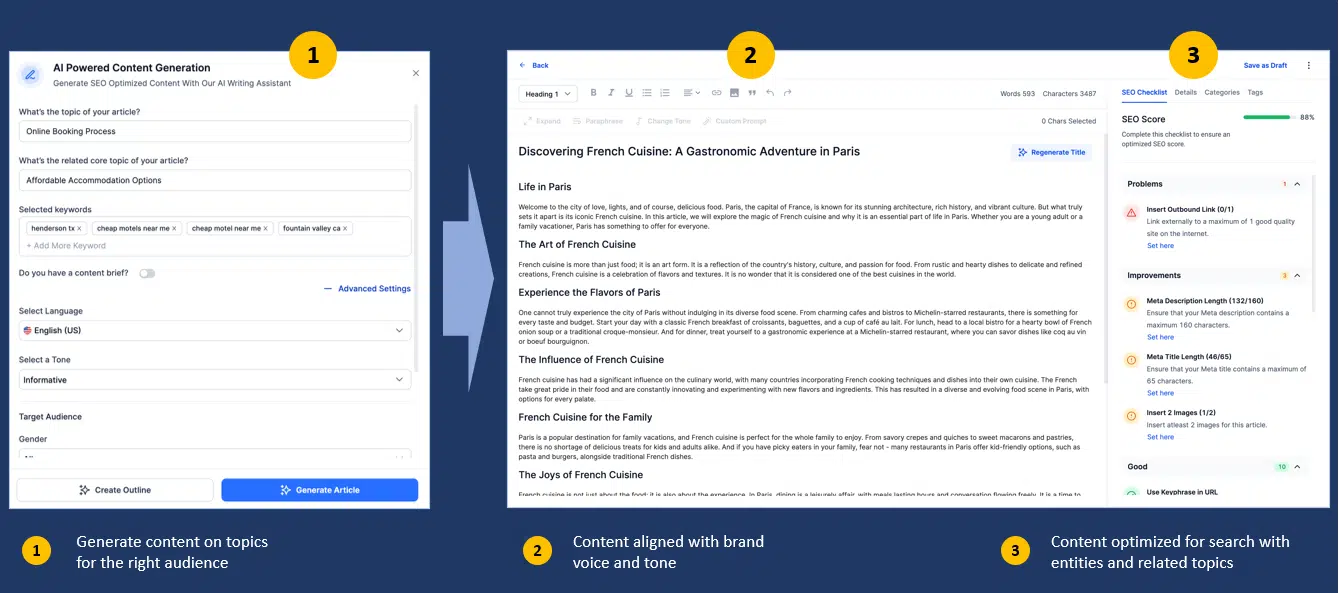Click the Regenerate Title button
Screen dimensions: 1339x593
[x=1051, y=152]
